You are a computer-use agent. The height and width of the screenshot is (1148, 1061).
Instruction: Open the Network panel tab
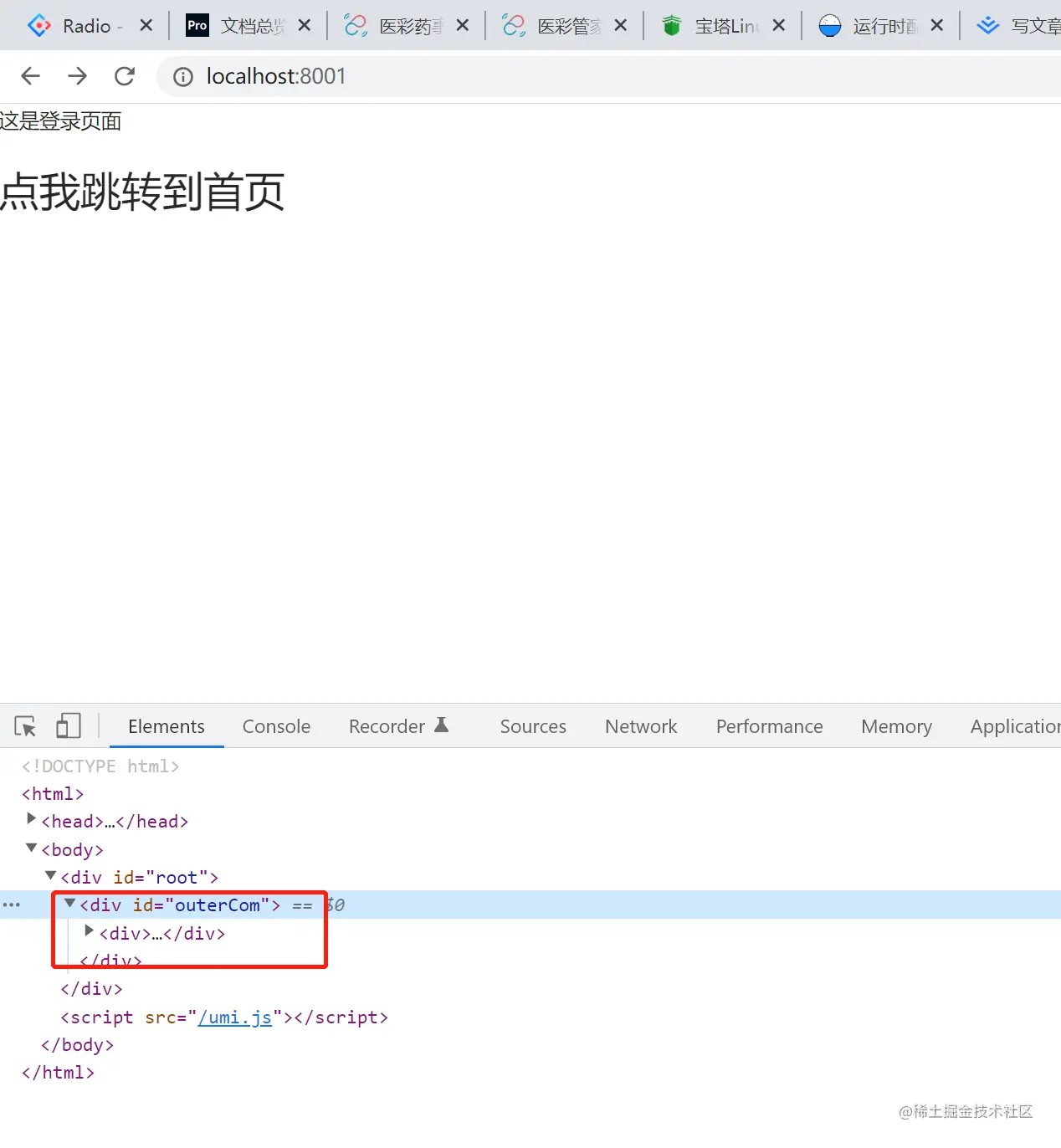[x=641, y=726]
